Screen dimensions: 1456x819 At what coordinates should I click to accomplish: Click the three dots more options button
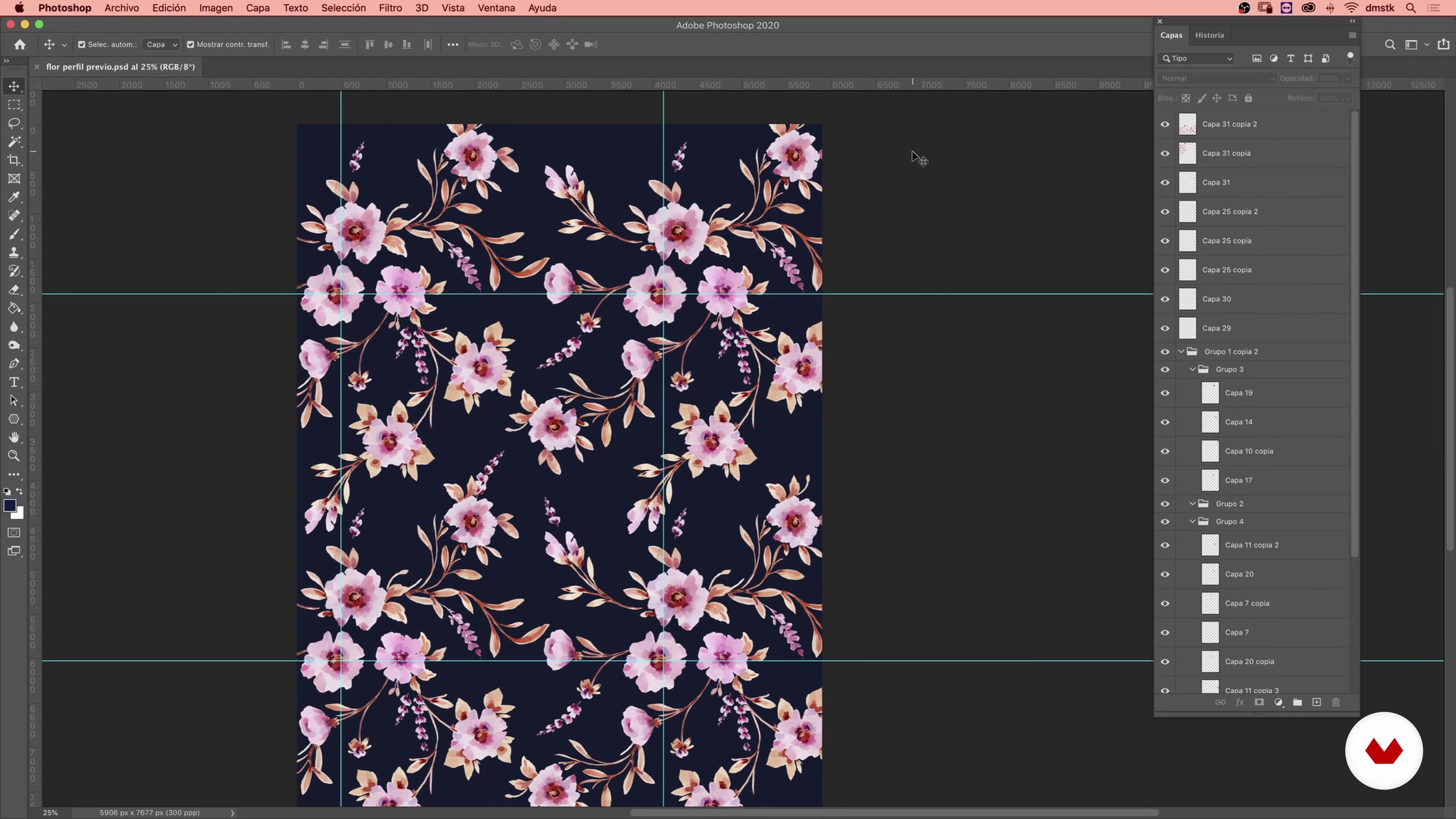coord(453,45)
